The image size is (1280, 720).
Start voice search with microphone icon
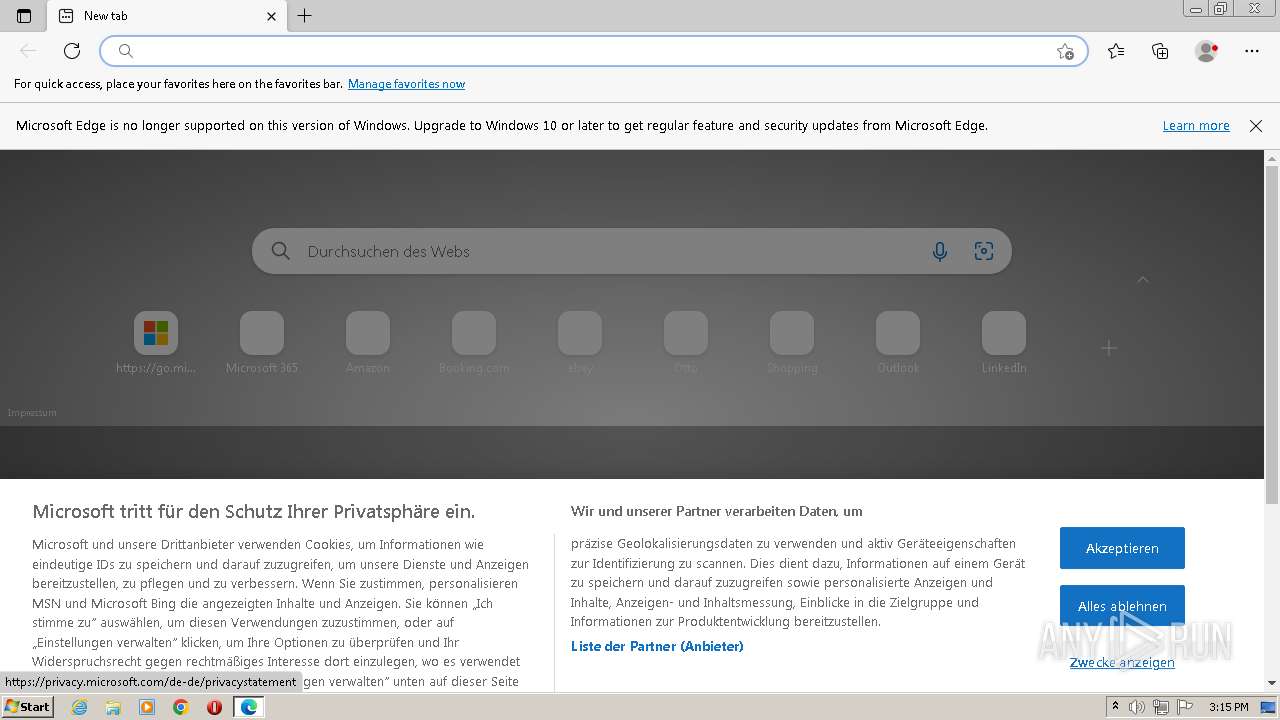pyautogui.click(x=939, y=251)
